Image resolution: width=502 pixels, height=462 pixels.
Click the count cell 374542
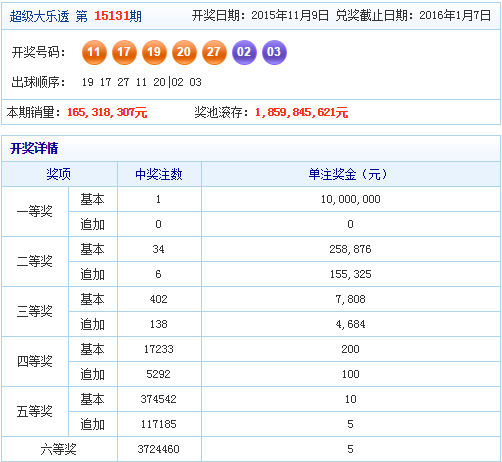click(158, 399)
